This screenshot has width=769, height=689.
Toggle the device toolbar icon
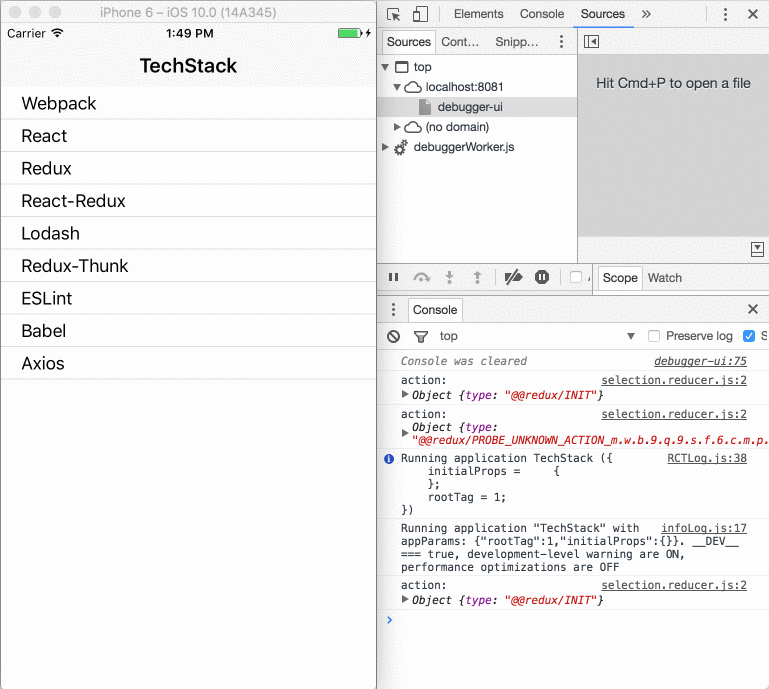(x=420, y=14)
